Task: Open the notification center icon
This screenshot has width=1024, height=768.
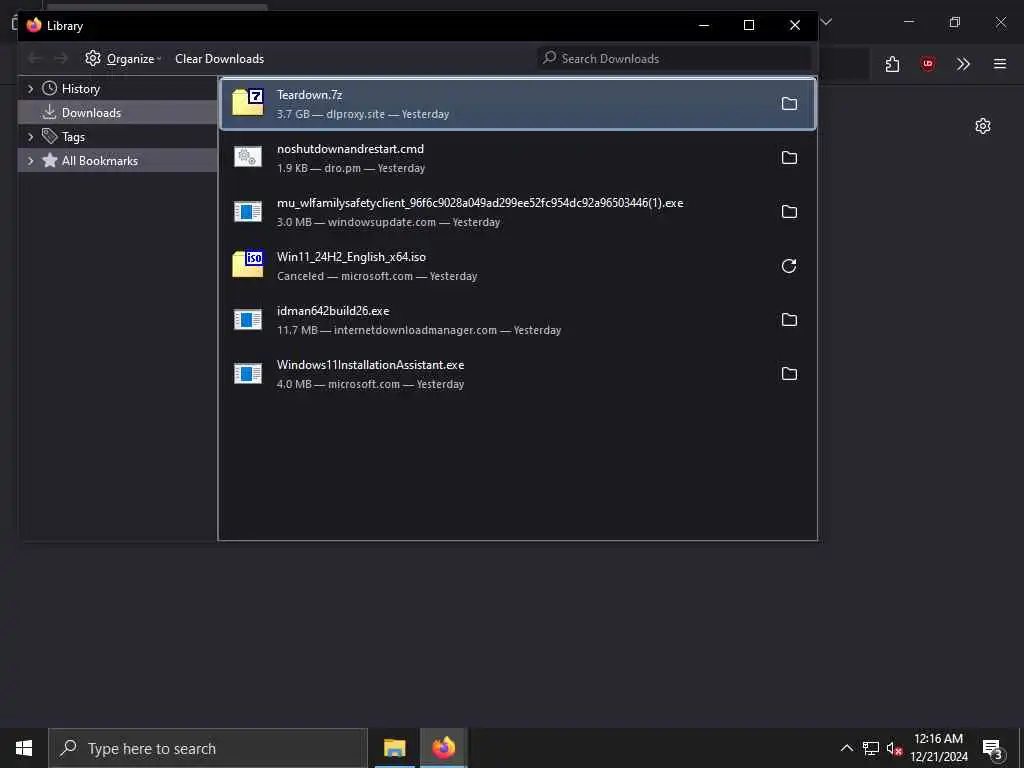Action: click(992, 748)
